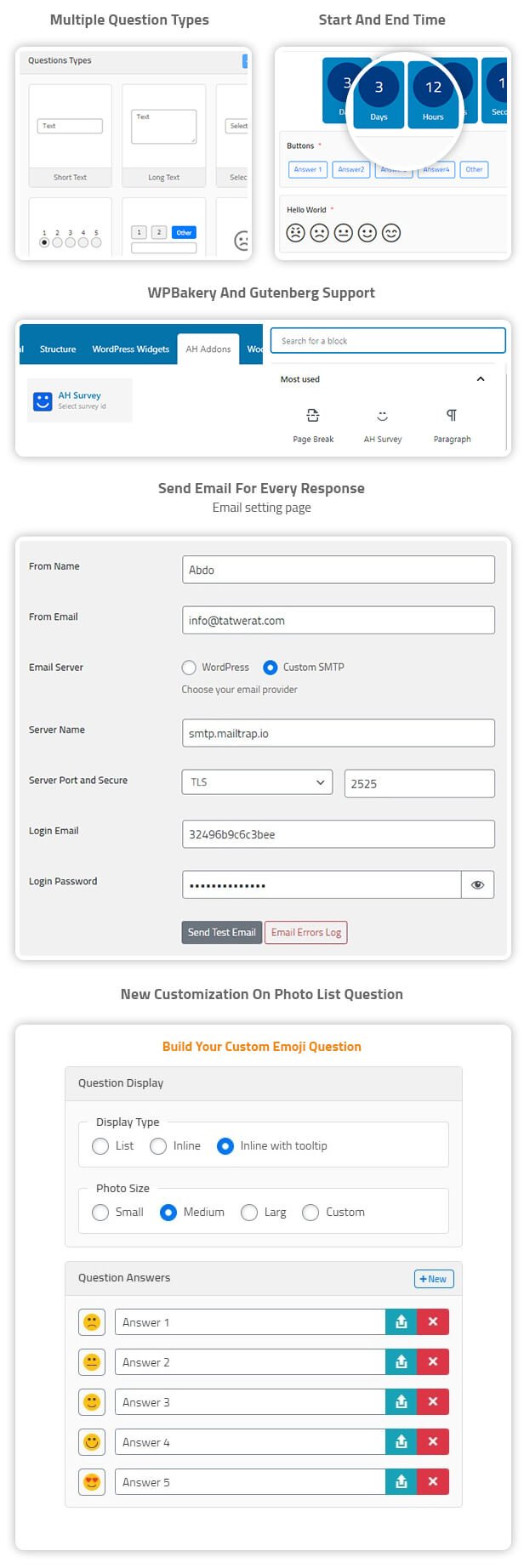This screenshot has height=1568, width=524.
Task: Open the TLS secure type dropdown
Action: (256, 782)
